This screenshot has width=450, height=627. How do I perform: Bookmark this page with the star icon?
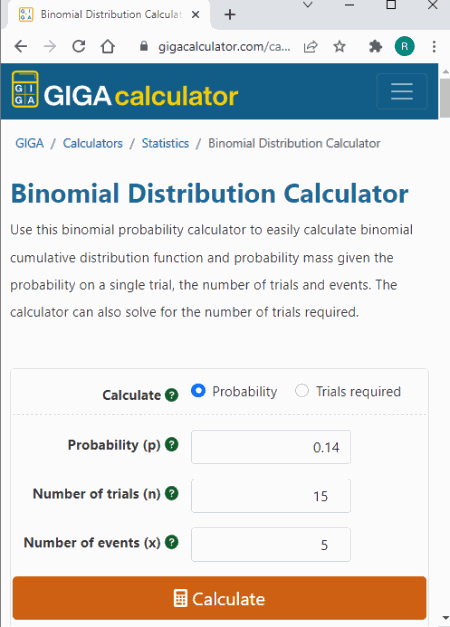[339, 47]
